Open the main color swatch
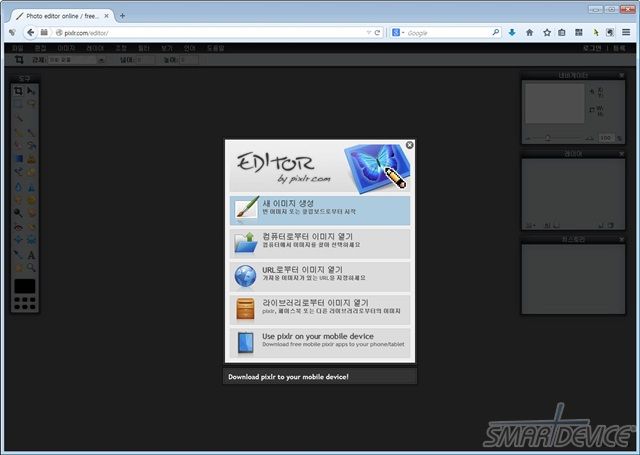Image resolution: width=640 pixels, height=455 pixels. 25,286
